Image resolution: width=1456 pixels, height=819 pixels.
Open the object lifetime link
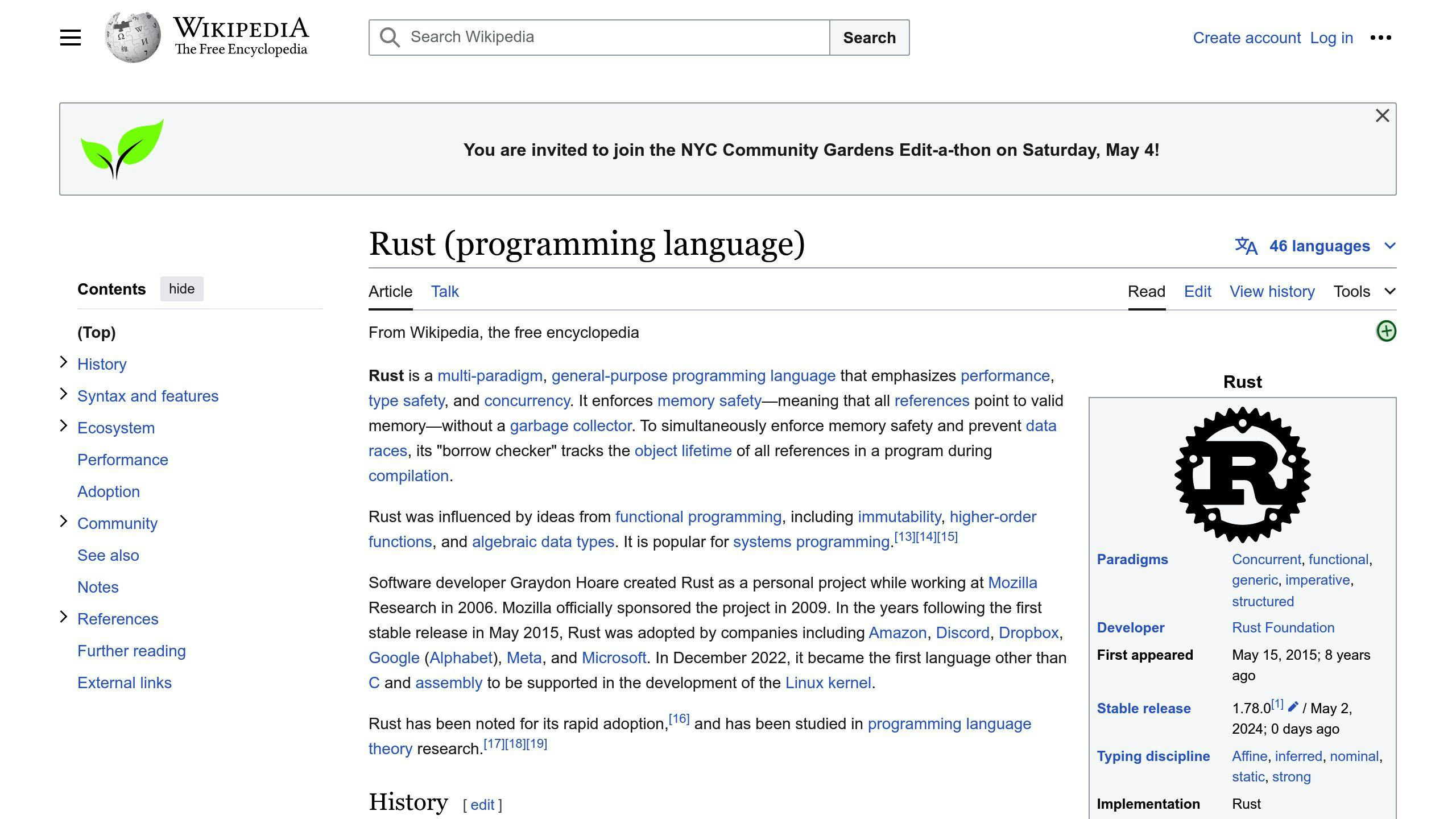pos(683,451)
